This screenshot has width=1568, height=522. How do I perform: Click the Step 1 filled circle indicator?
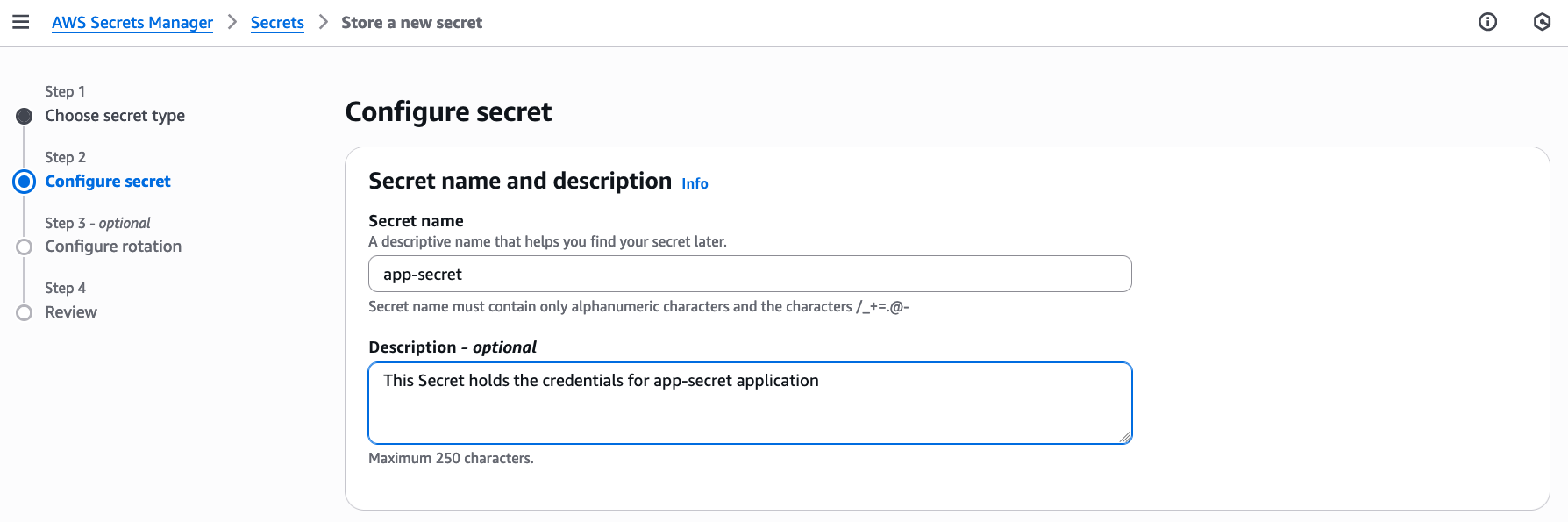(x=25, y=116)
